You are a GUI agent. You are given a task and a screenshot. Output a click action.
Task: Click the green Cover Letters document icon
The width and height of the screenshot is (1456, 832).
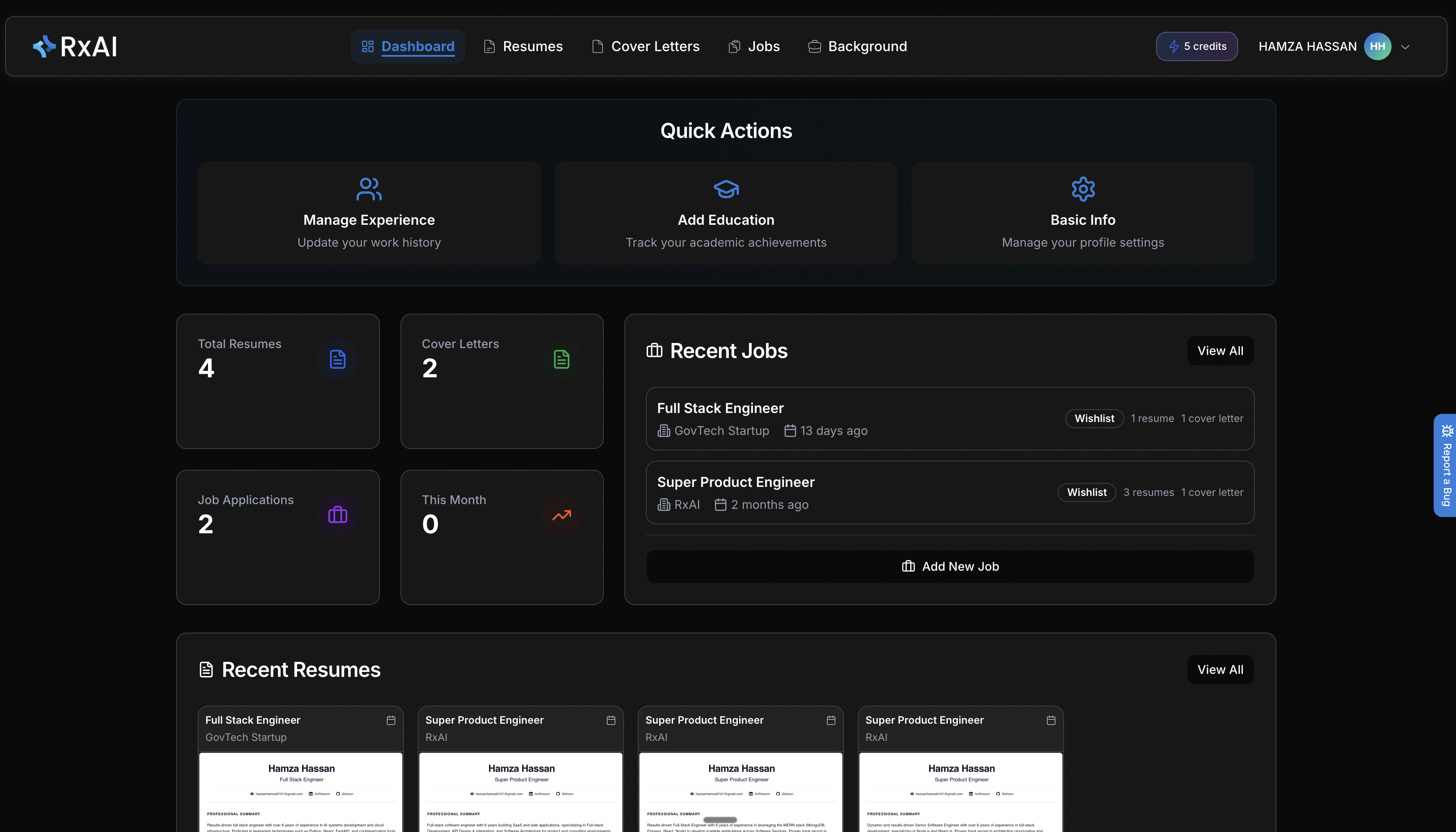561,359
